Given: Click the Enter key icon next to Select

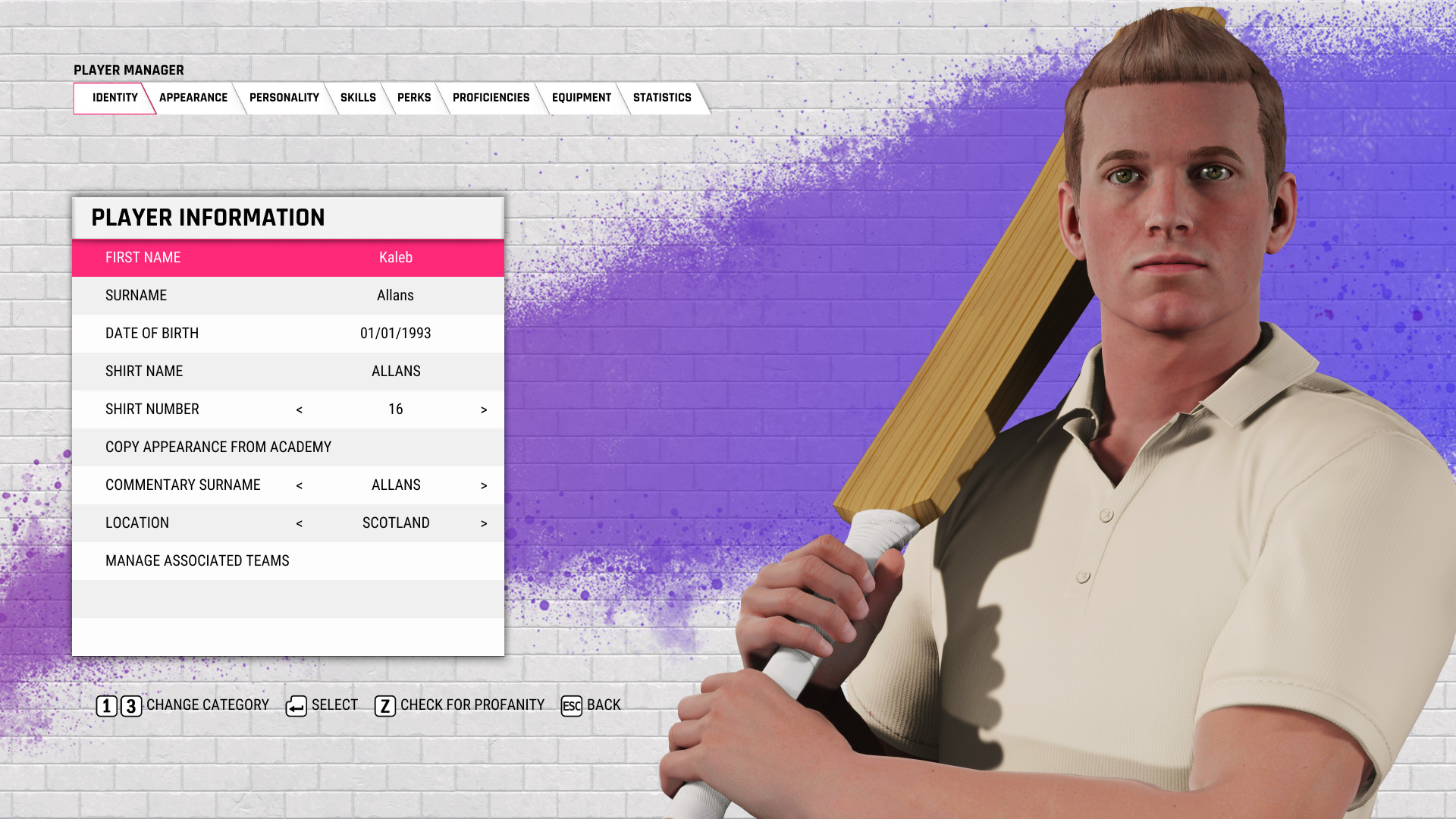Looking at the screenshot, I should tap(296, 704).
